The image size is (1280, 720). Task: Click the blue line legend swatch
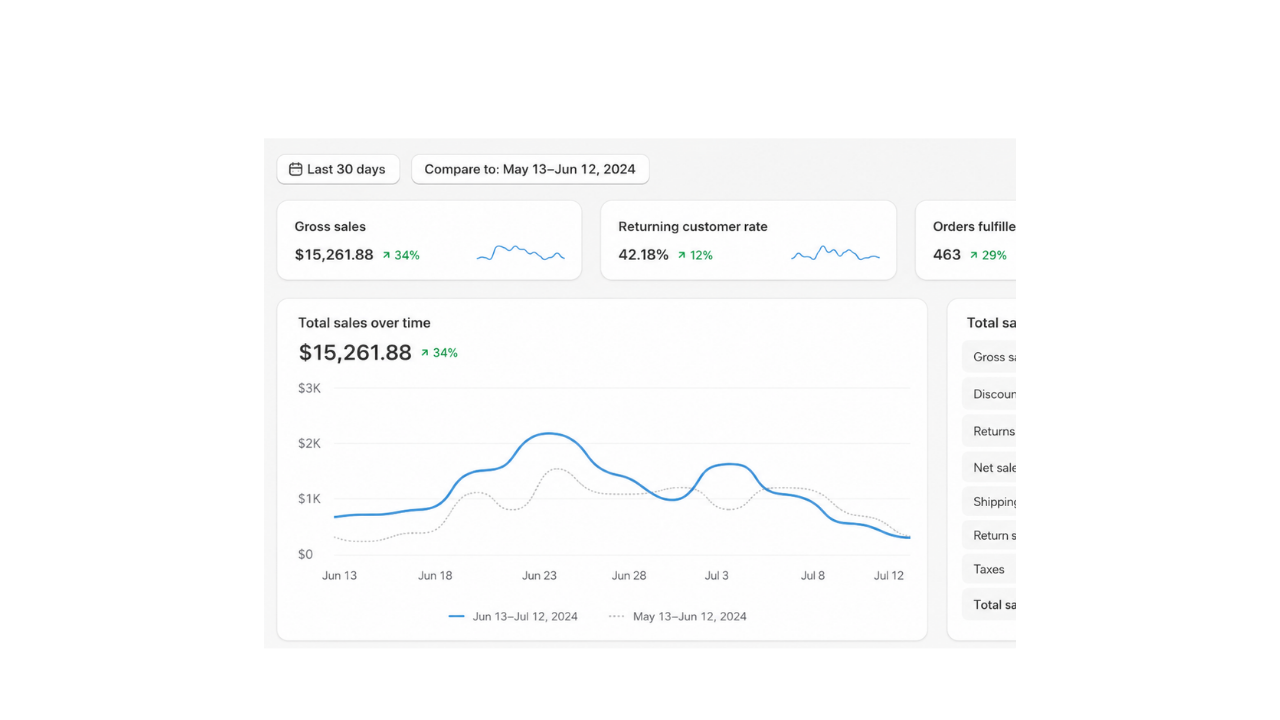457,616
